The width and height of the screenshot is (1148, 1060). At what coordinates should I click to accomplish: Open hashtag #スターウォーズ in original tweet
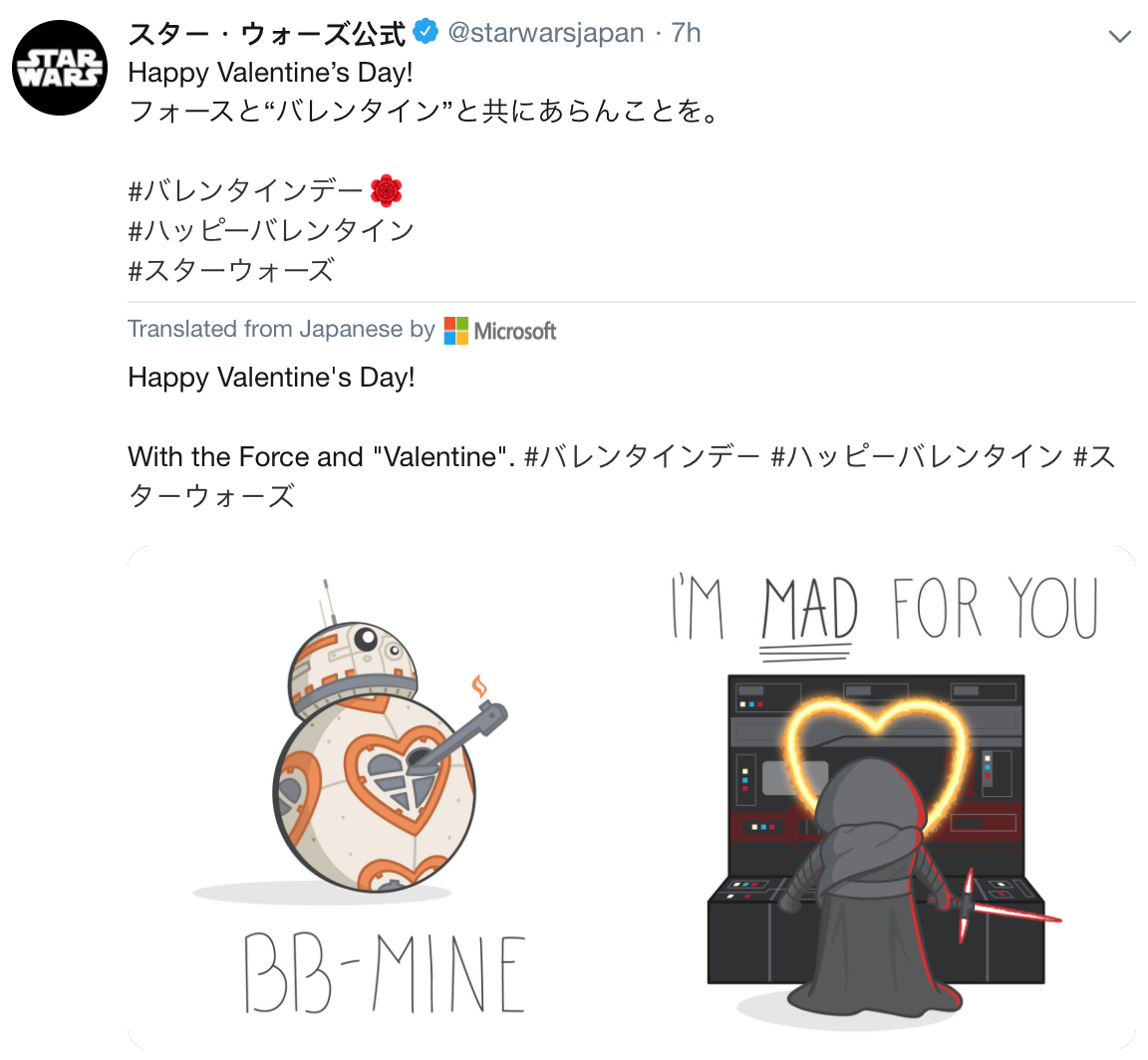(231, 270)
